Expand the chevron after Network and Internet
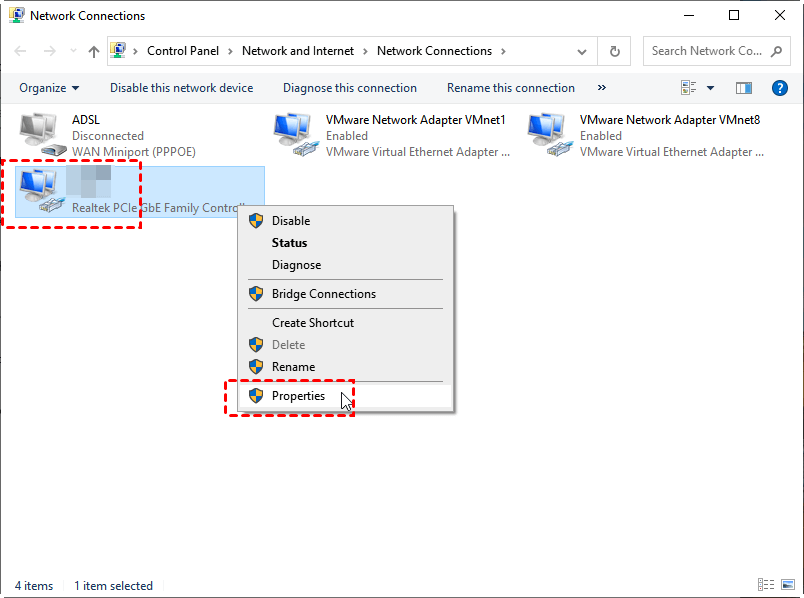The image size is (804, 598). click(365, 51)
